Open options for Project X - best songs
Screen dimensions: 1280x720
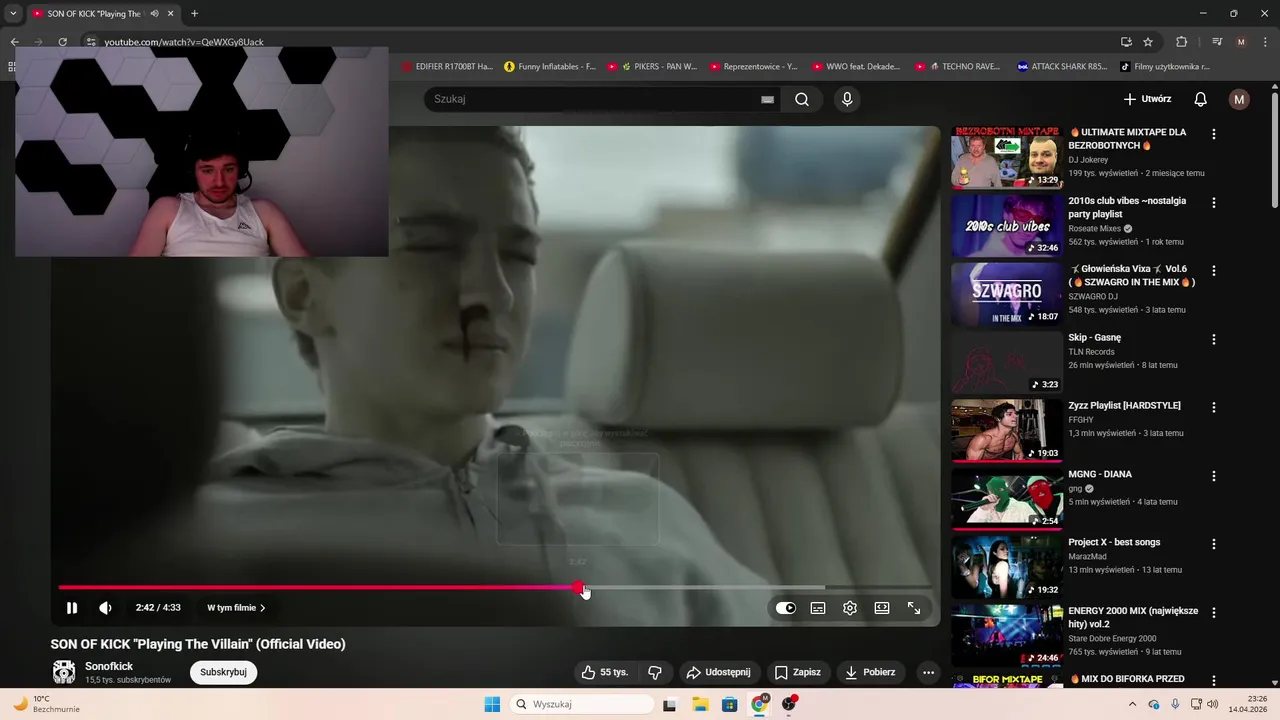tap(1214, 544)
